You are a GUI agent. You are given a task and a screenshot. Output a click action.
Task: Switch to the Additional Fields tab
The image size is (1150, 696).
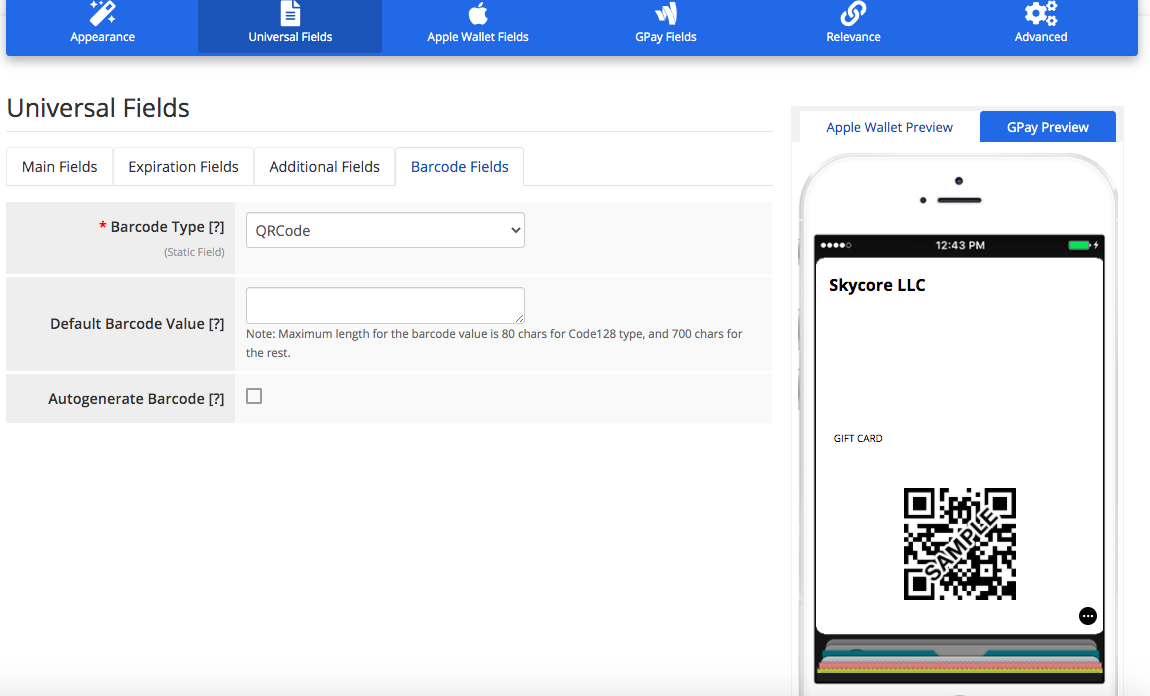click(324, 166)
